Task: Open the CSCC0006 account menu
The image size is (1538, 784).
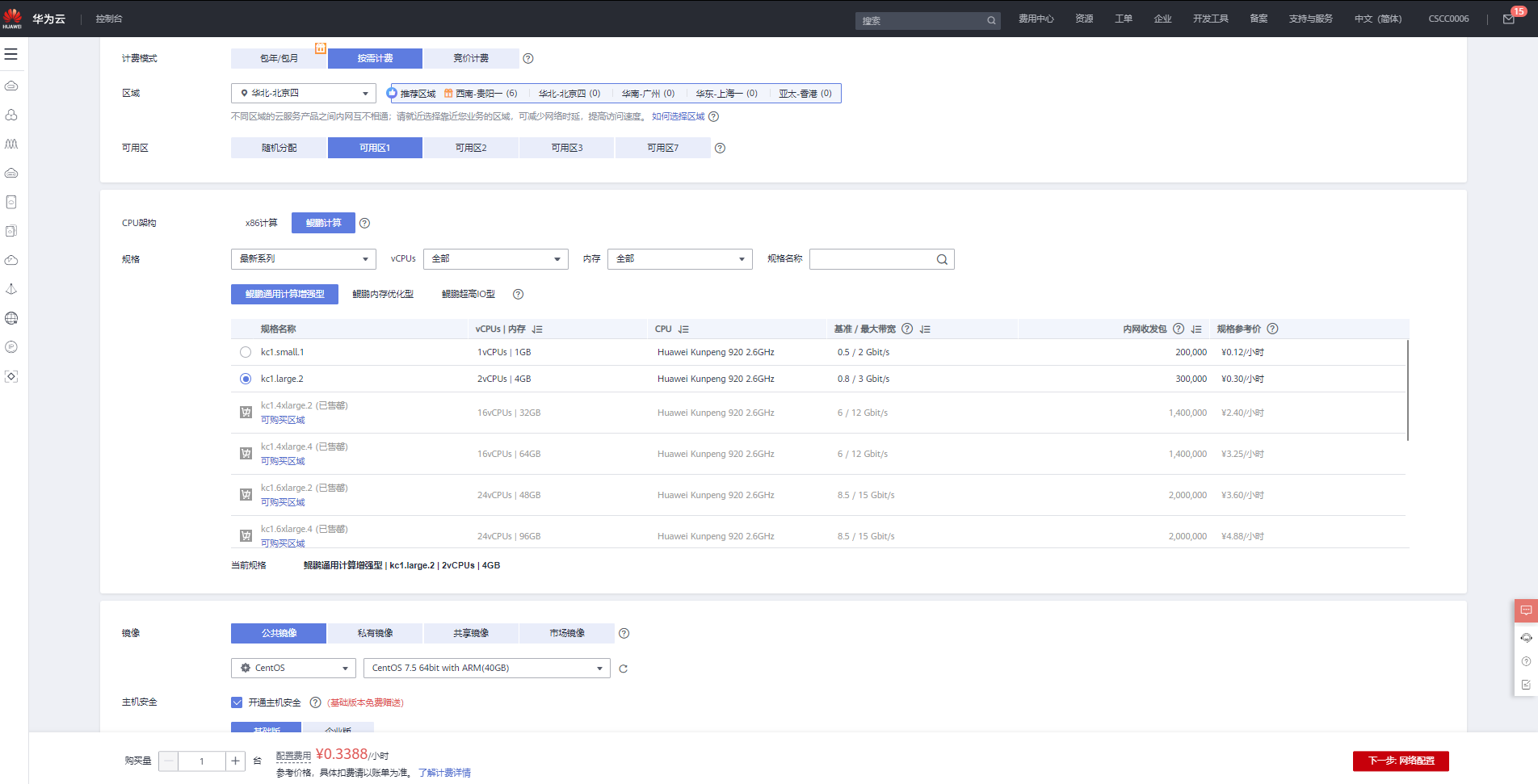Action: coord(1448,19)
